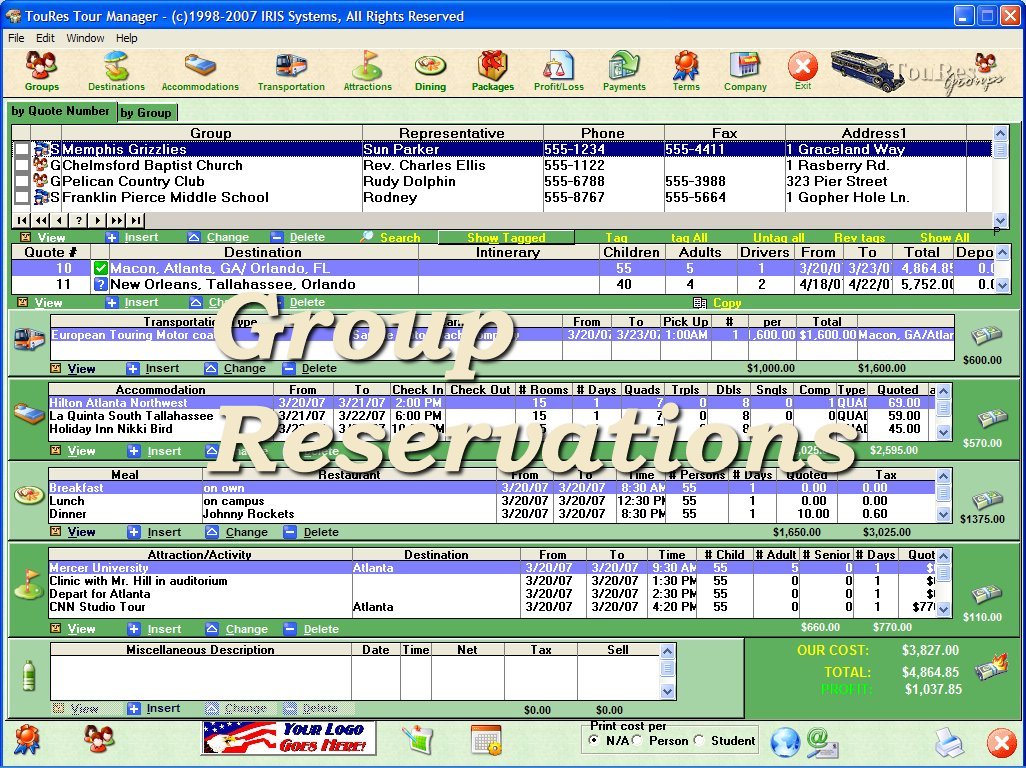Click the Show Tagged button
Viewport: 1026px width, 768px height.
pos(506,237)
